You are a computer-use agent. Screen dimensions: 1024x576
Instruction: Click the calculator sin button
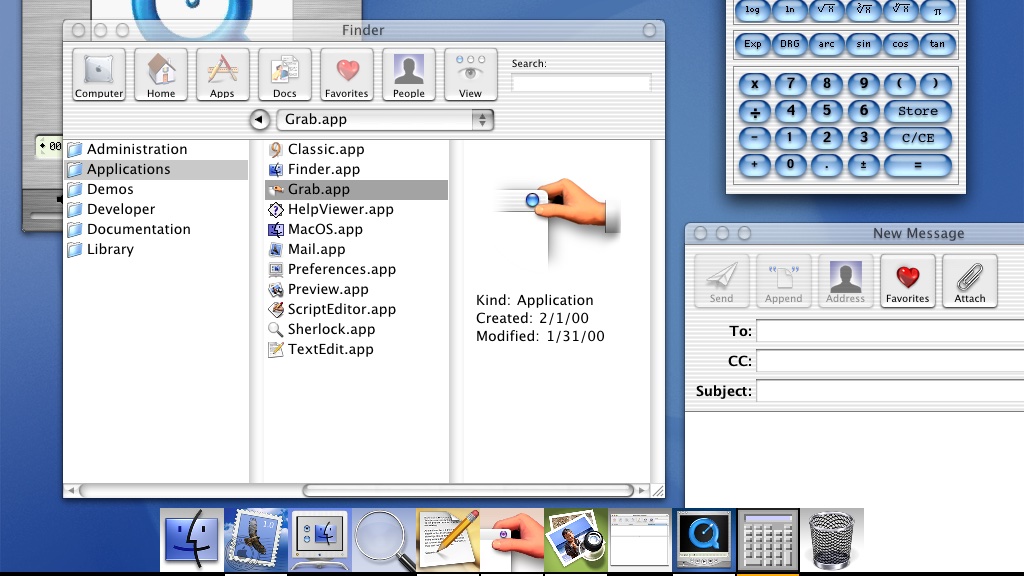click(x=863, y=44)
